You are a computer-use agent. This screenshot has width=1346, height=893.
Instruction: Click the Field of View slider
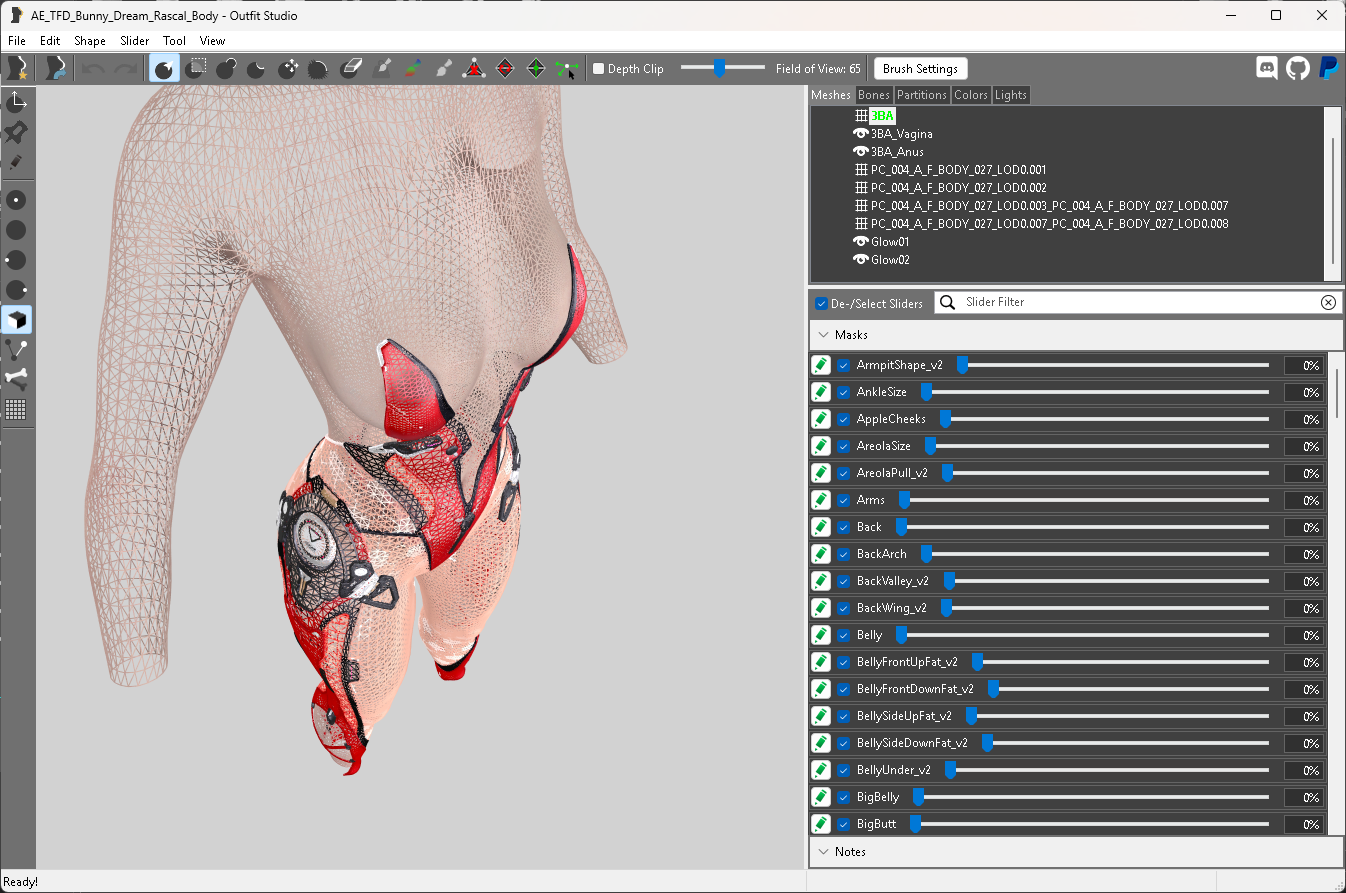point(723,68)
